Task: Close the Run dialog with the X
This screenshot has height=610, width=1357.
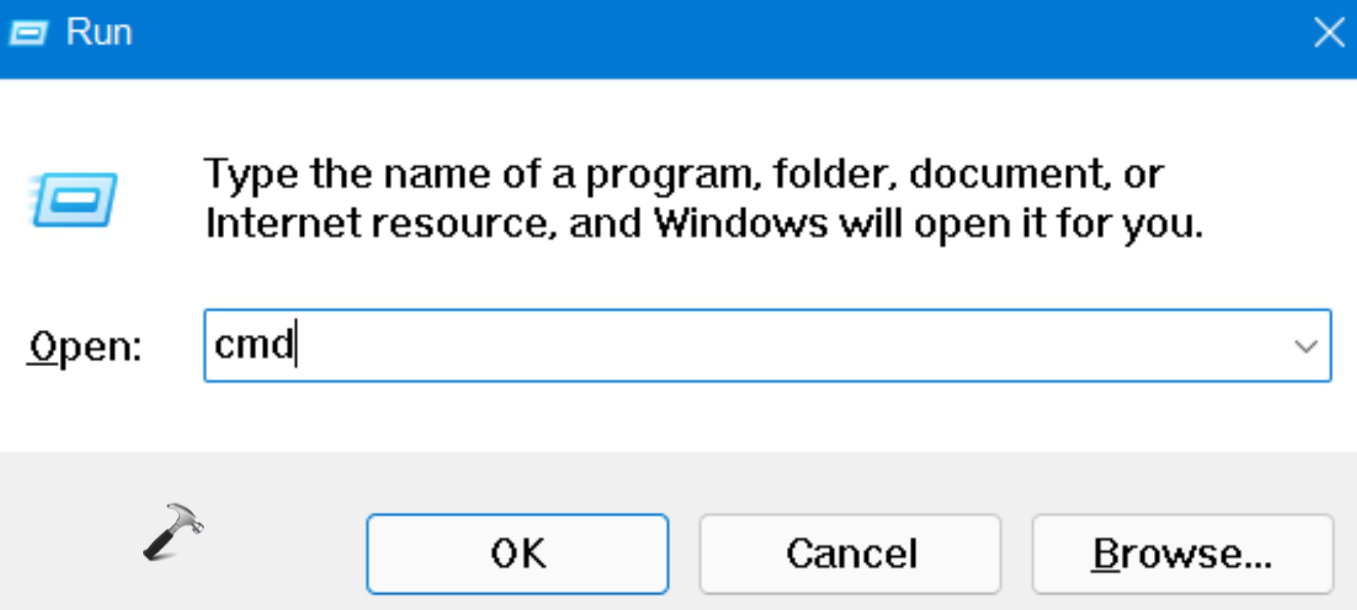Action: (x=1328, y=33)
